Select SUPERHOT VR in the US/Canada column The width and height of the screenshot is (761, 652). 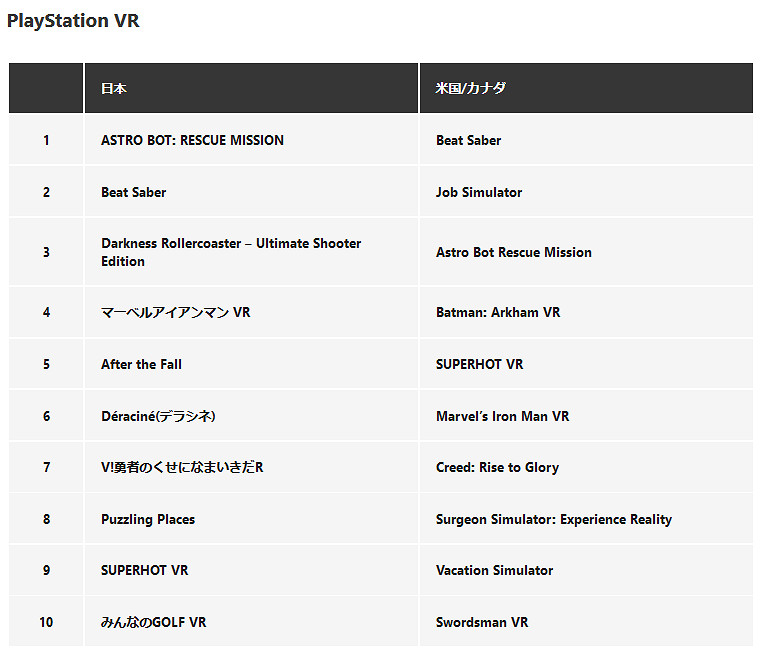pos(479,365)
